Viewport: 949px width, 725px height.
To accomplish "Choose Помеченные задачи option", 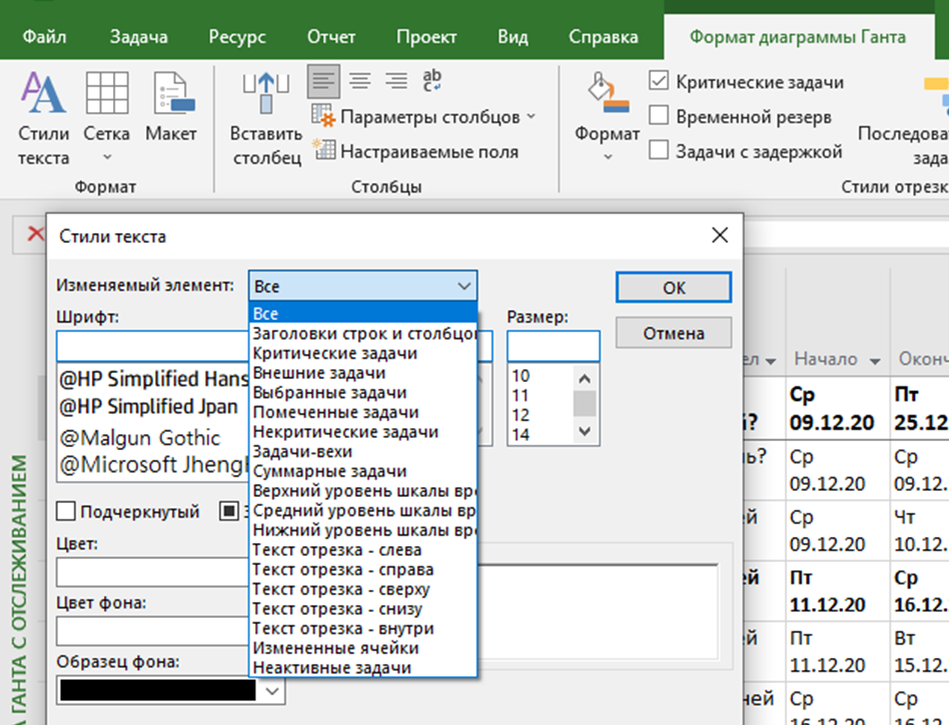I will pyautogui.click(x=363, y=412).
